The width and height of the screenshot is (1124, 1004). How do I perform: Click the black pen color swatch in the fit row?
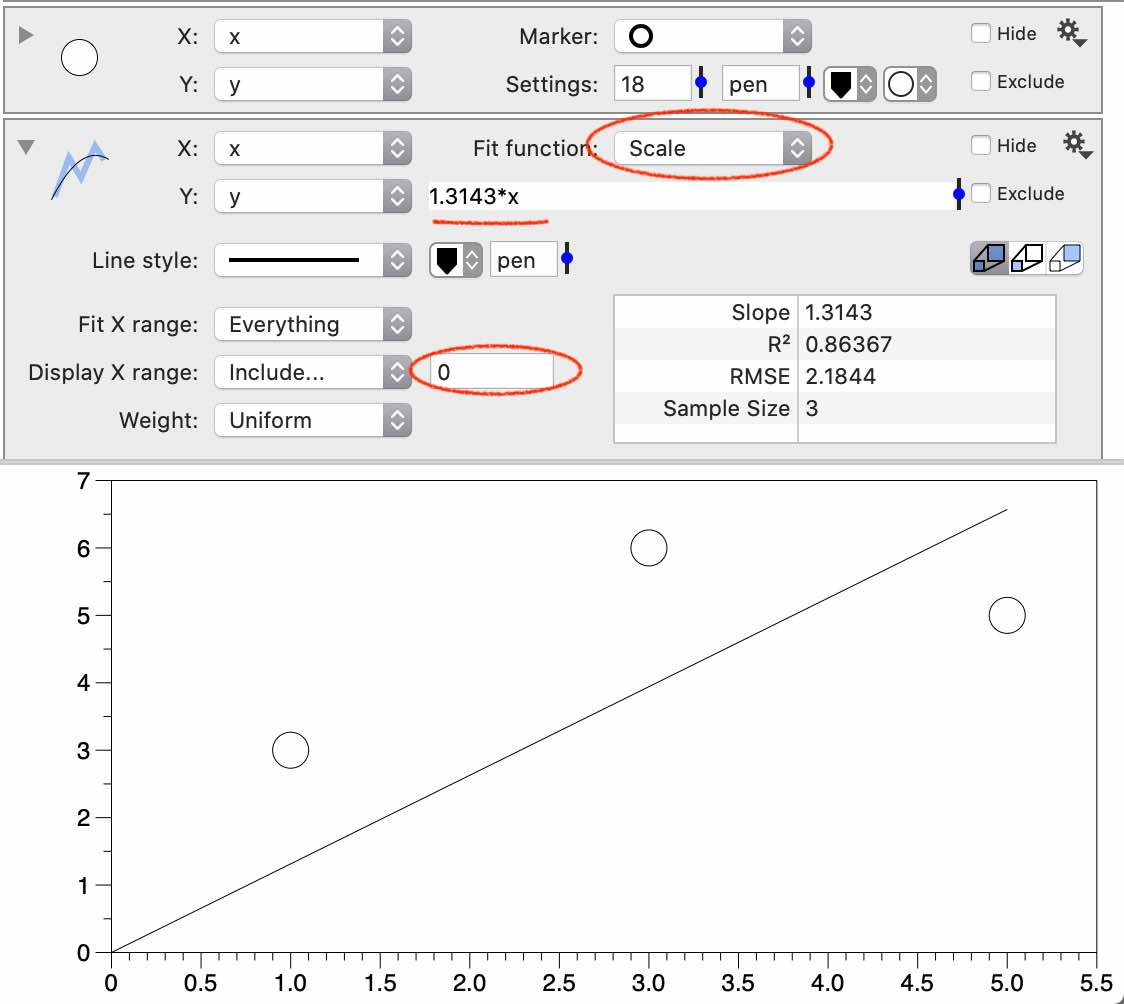[449, 259]
